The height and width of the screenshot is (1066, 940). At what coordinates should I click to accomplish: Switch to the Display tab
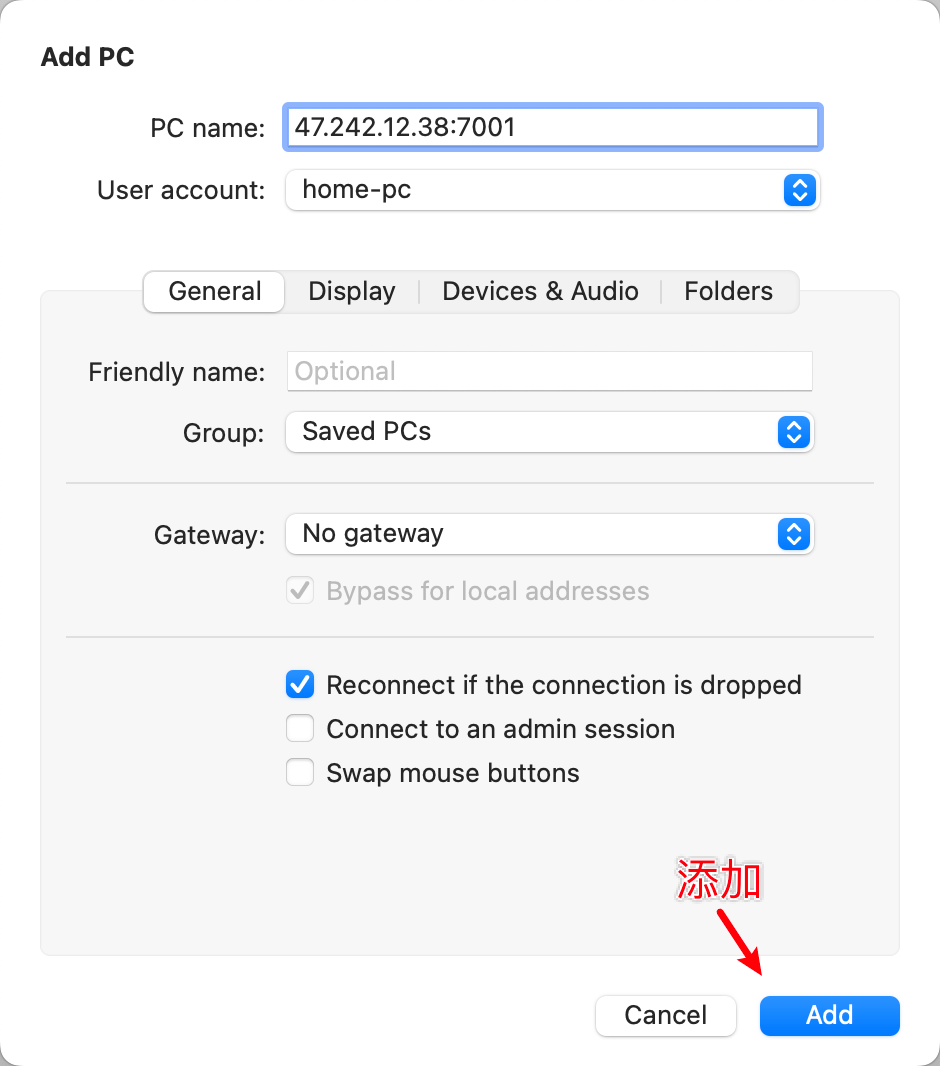[x=352, y=292]
